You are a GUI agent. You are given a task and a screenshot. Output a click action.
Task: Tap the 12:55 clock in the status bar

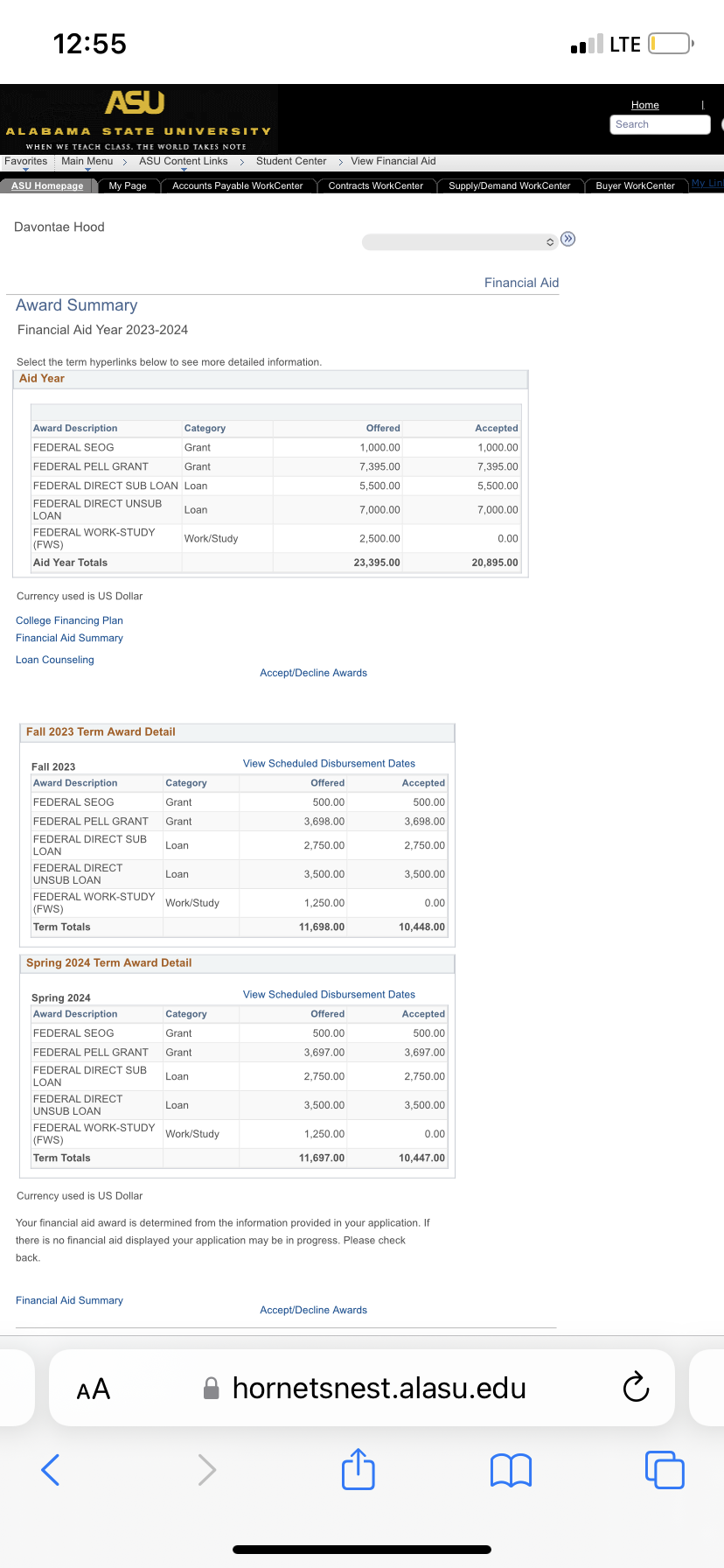[x=90, y=44]
